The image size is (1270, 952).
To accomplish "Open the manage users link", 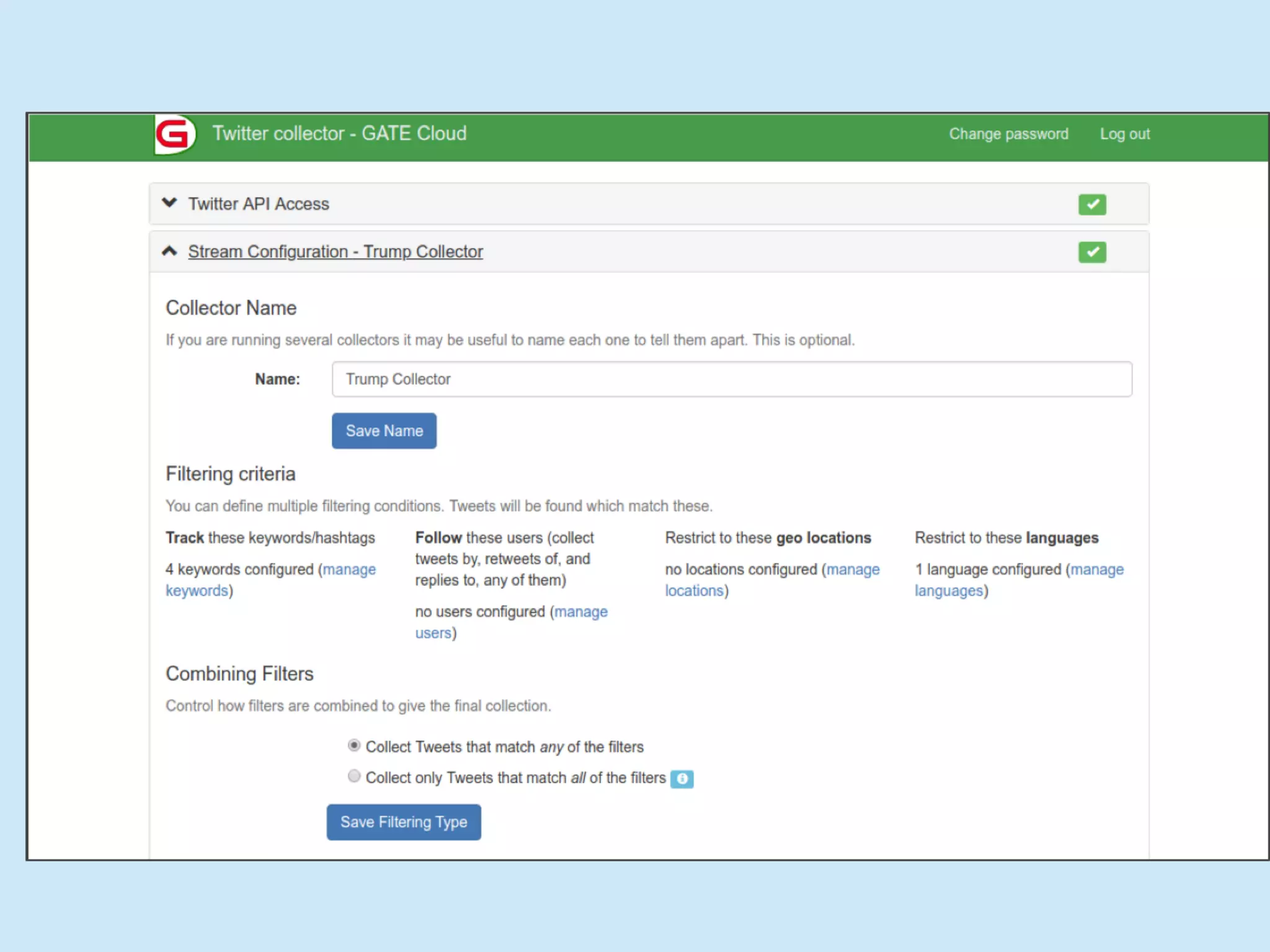I will tap(580, 612).
